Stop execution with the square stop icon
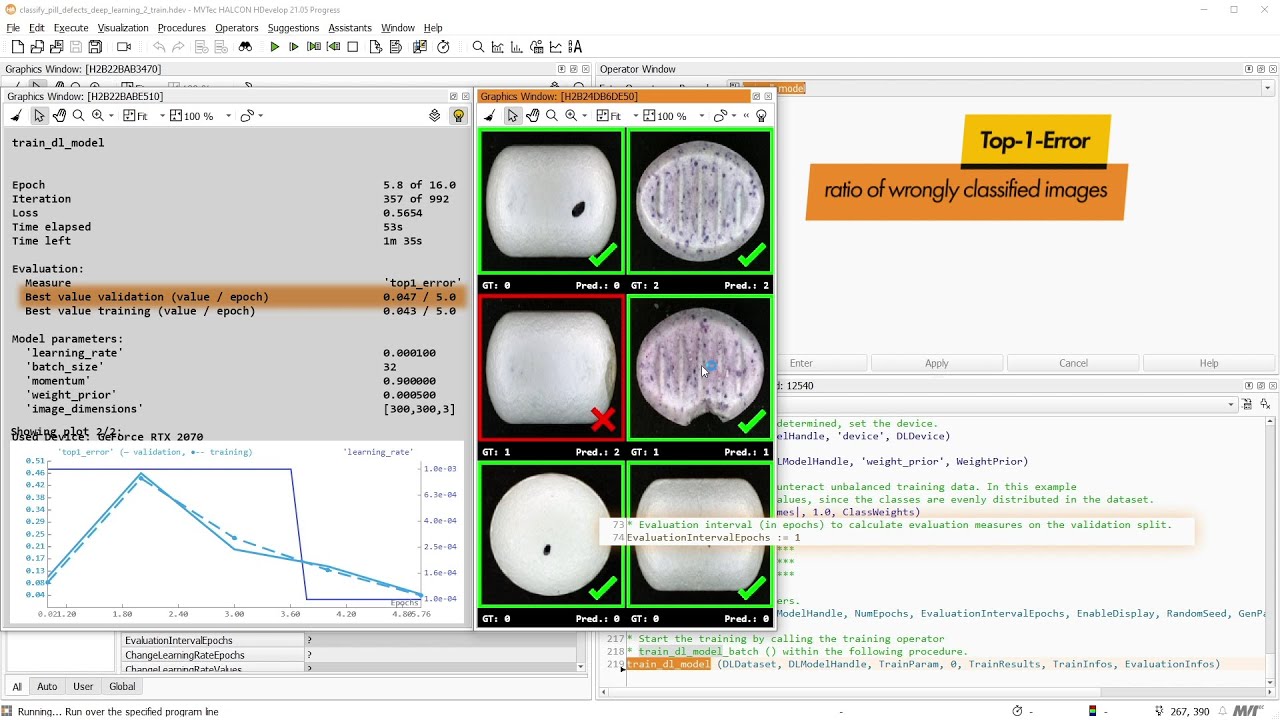The image size is (1280, 720). click(353, 47)
